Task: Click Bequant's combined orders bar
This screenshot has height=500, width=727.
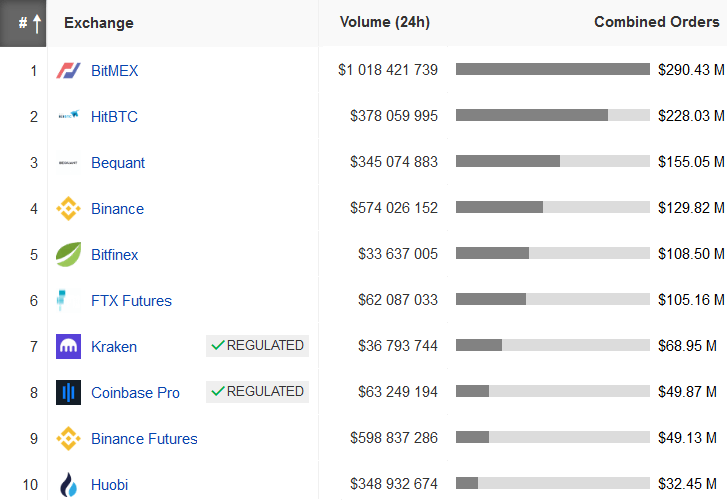Action: (x=553, y=161)
